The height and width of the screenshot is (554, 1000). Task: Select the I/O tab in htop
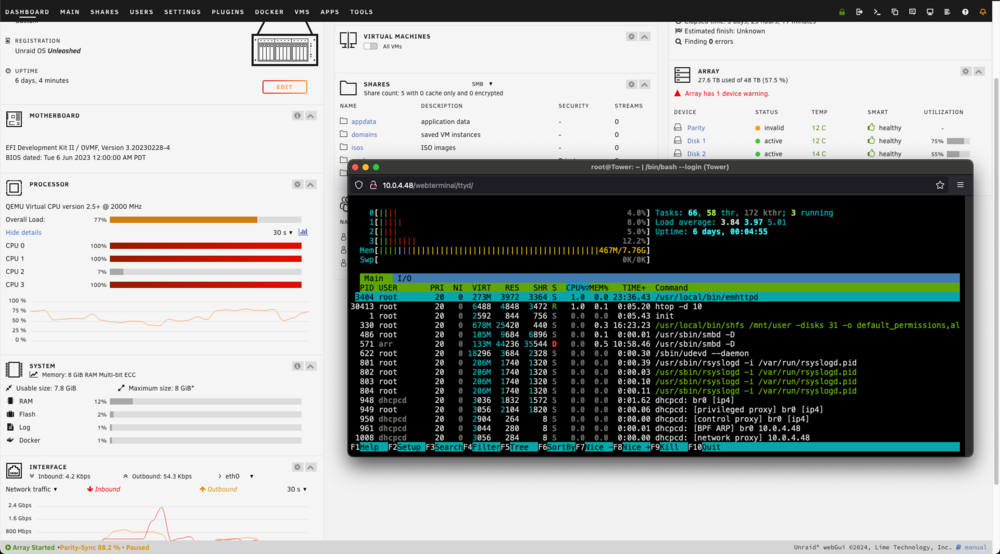pos(404,279)
